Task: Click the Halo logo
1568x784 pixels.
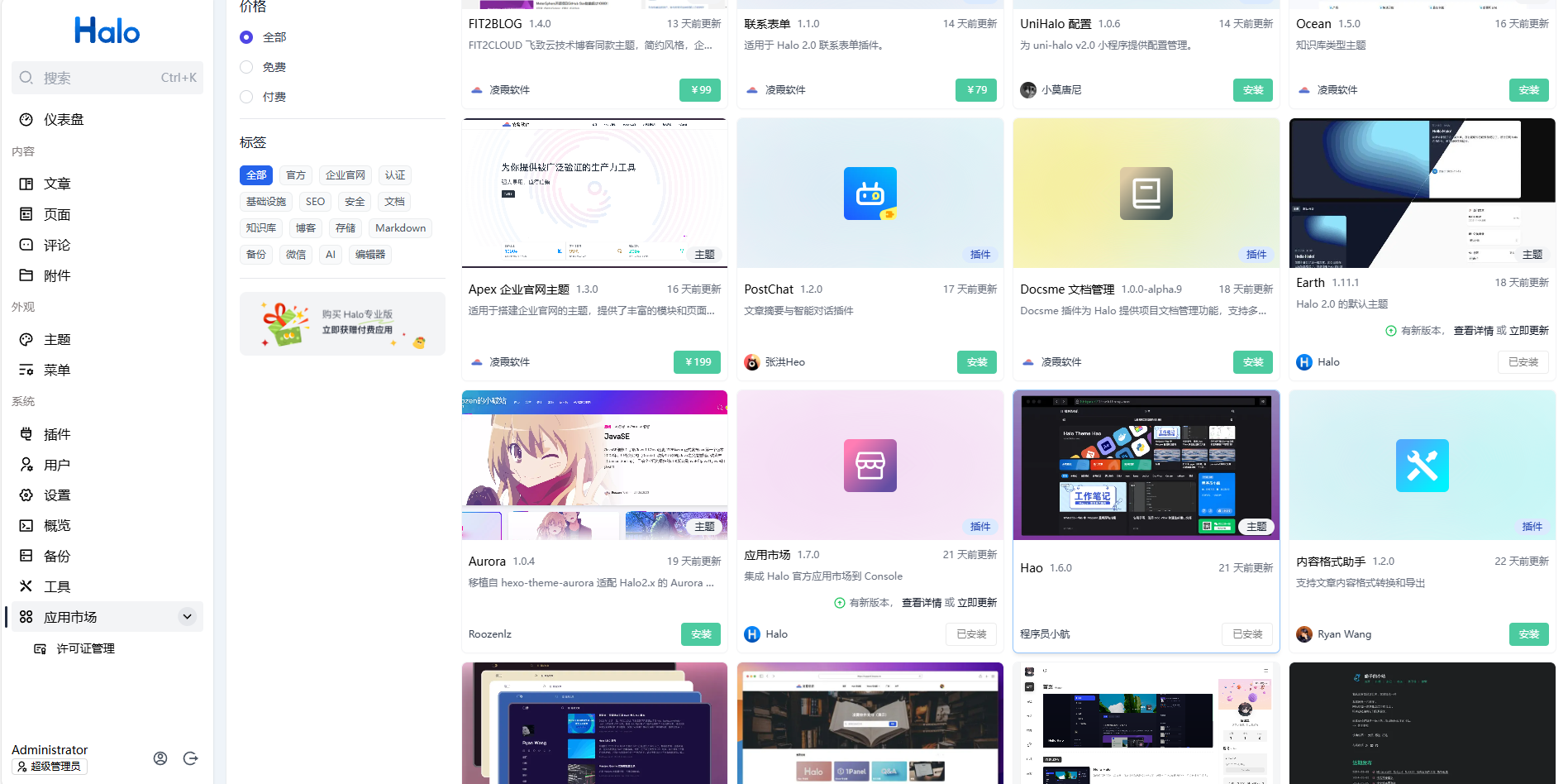Action: point(107,31)
